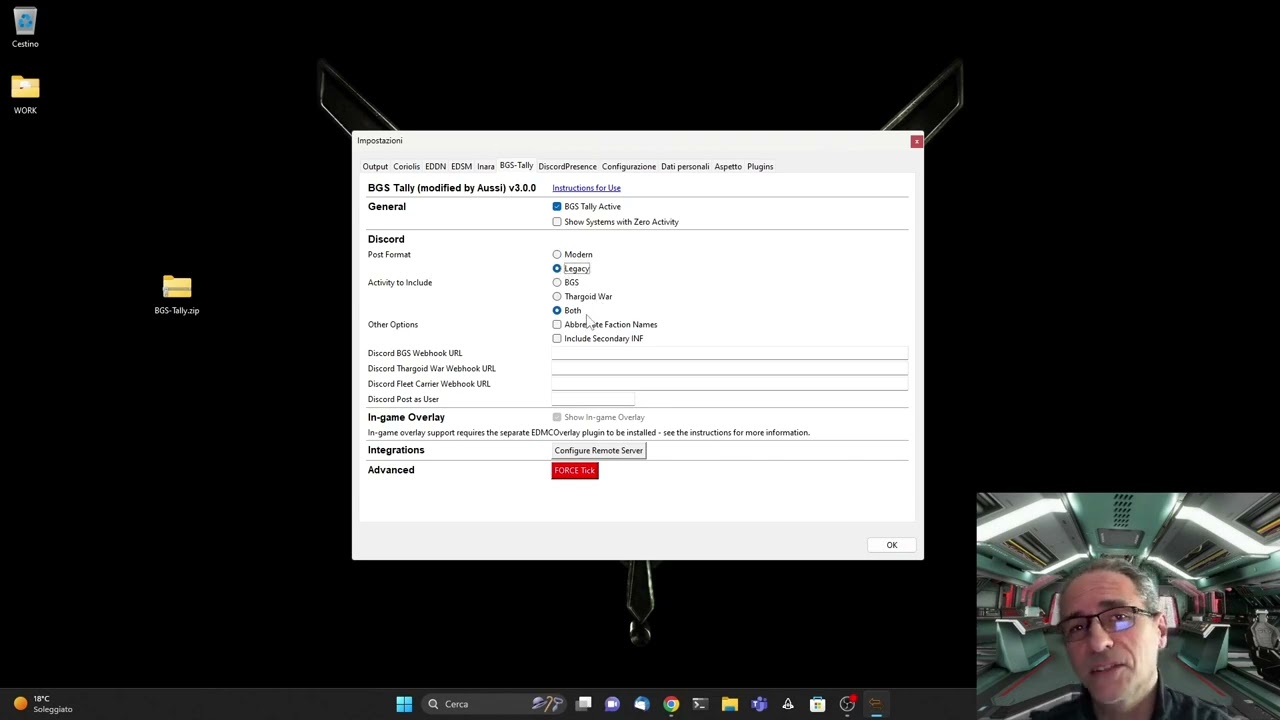1280x720 pixels.
Task: Confirm settings with the OK button
Action: pos(892,546)
